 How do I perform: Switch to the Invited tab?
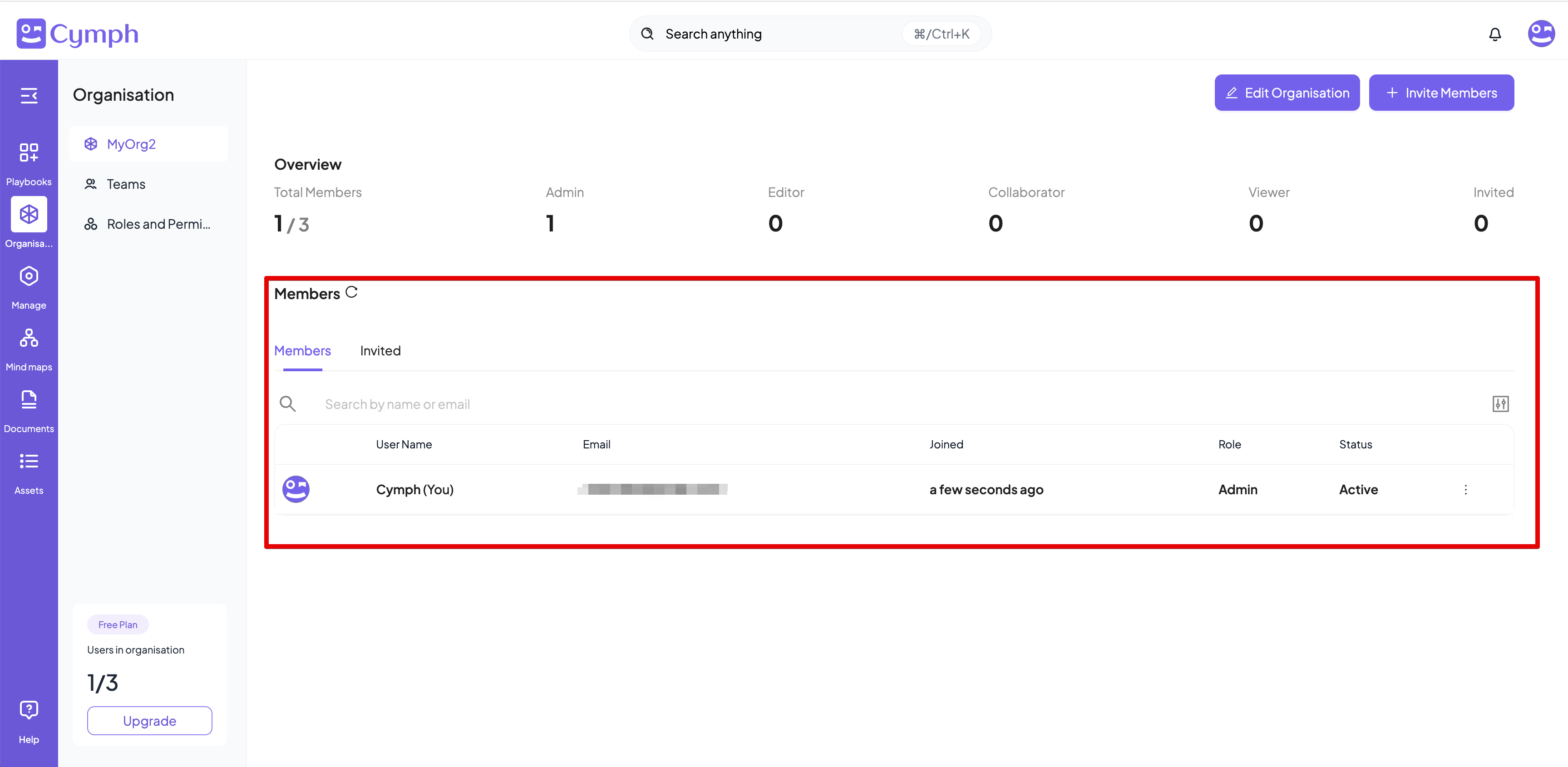(x=380, y=351)
